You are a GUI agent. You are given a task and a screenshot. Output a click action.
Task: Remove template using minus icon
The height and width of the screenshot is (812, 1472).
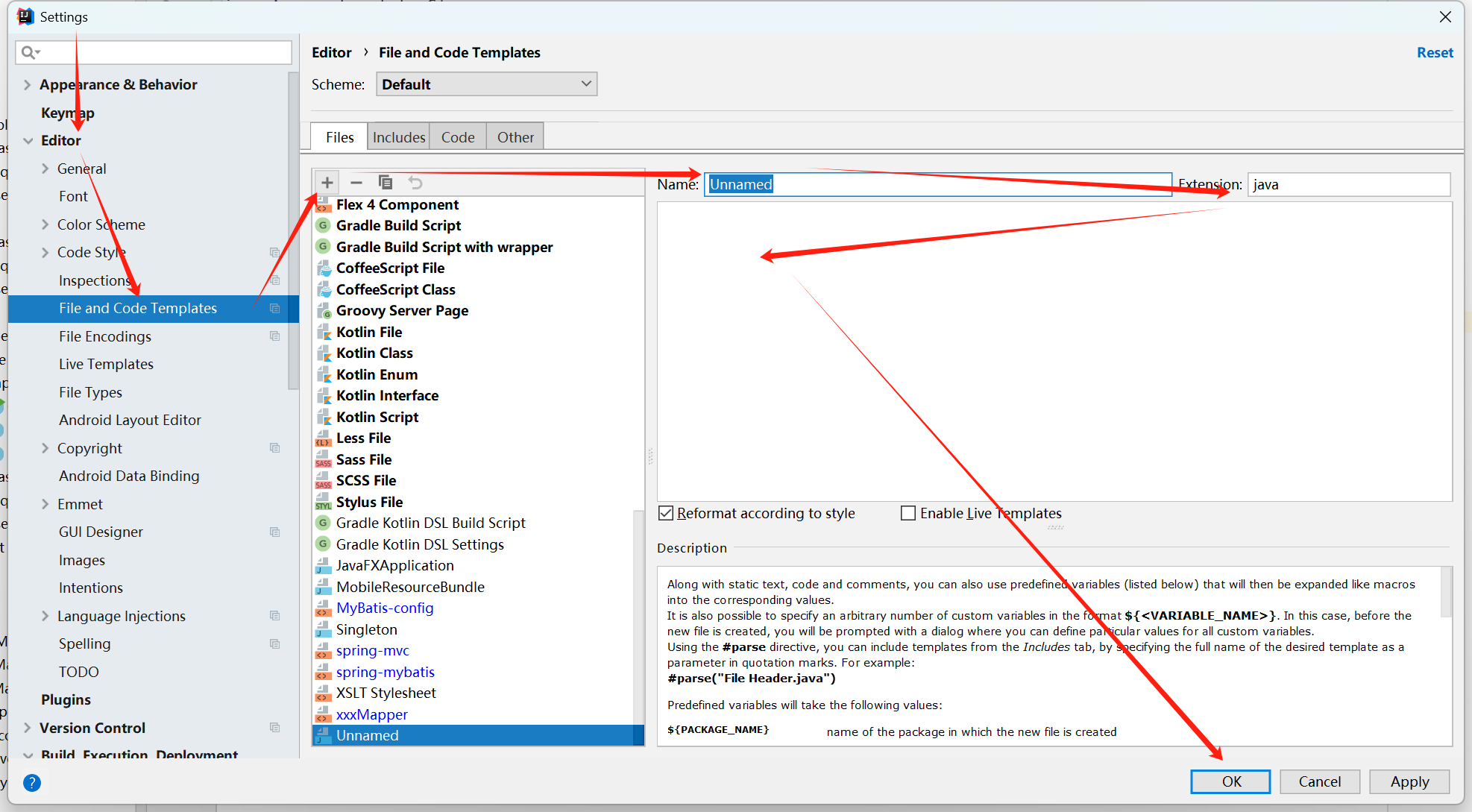[x=356, y=183]
